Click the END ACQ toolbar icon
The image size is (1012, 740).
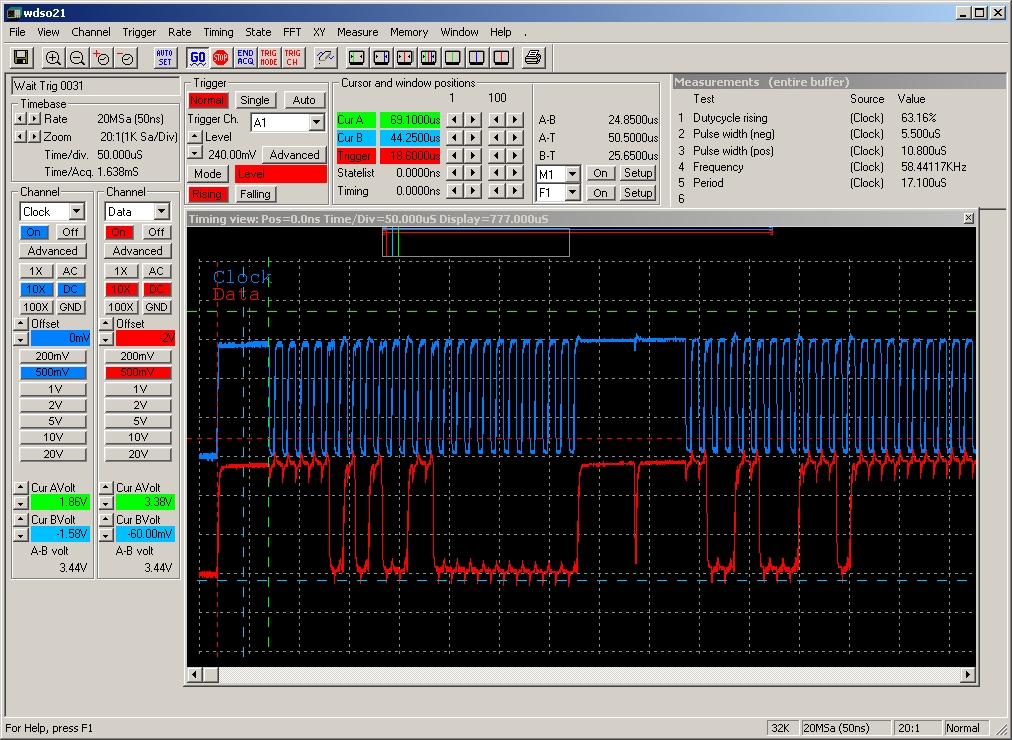coord(245,58)
